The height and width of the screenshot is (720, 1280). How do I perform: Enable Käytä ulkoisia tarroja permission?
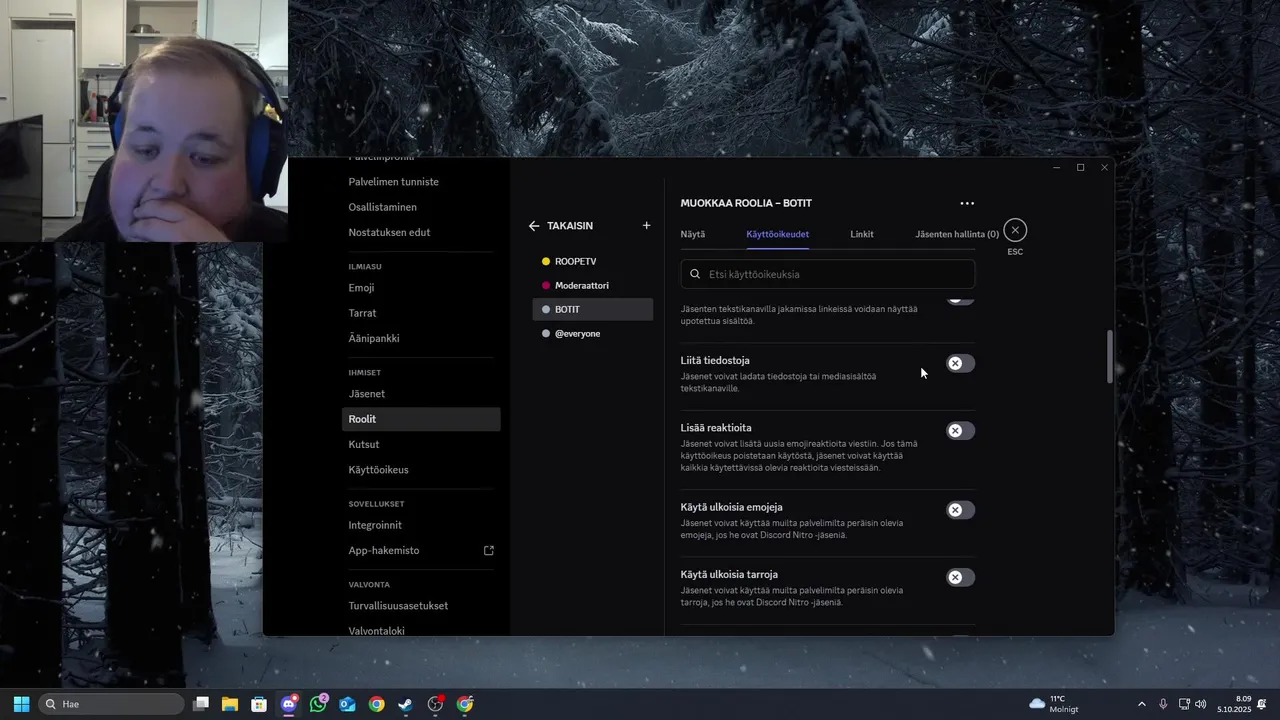[960, 577]
